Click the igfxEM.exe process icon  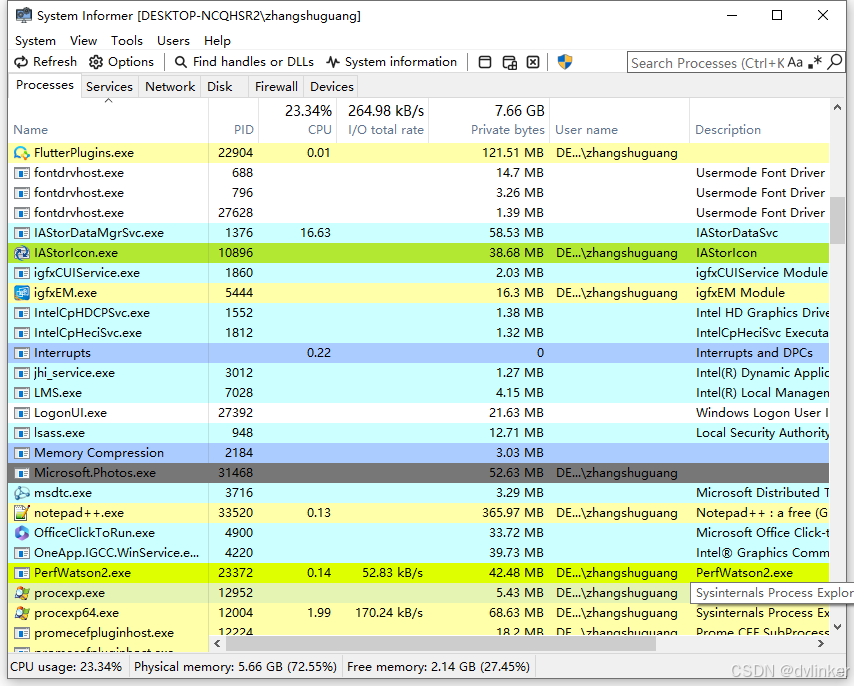coord(22,293)
